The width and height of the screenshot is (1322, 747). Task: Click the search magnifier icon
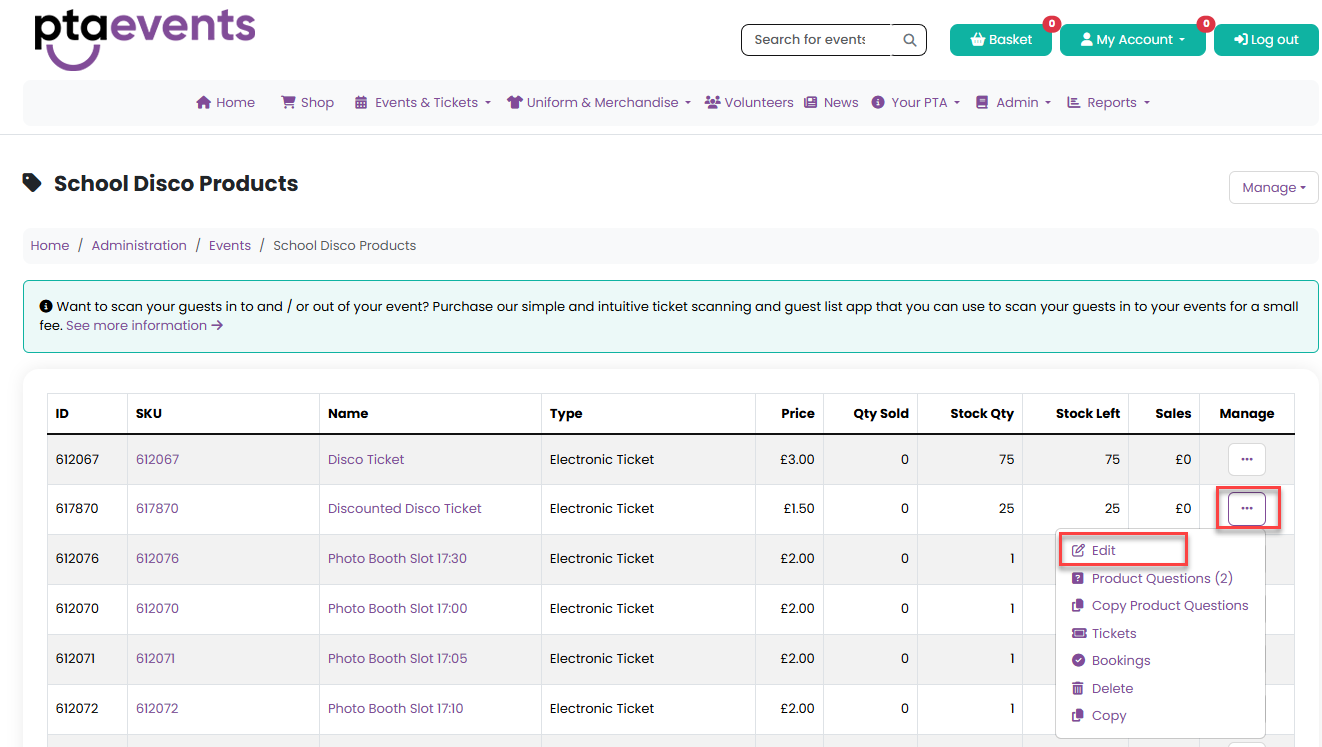(x=909, y=40)
